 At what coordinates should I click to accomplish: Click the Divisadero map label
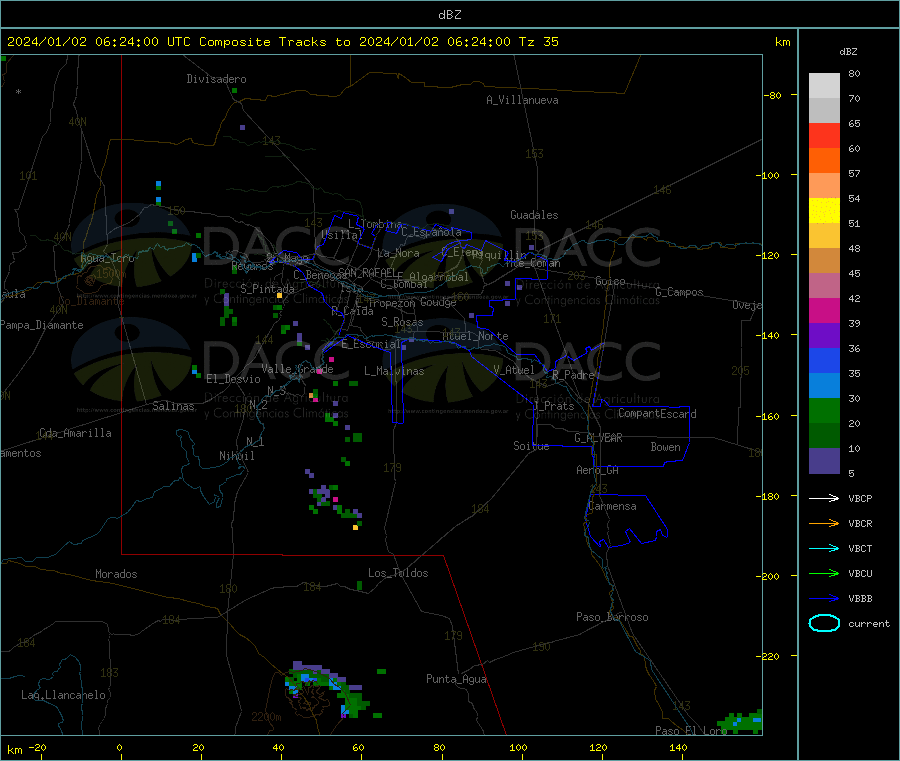click(216, 79)
